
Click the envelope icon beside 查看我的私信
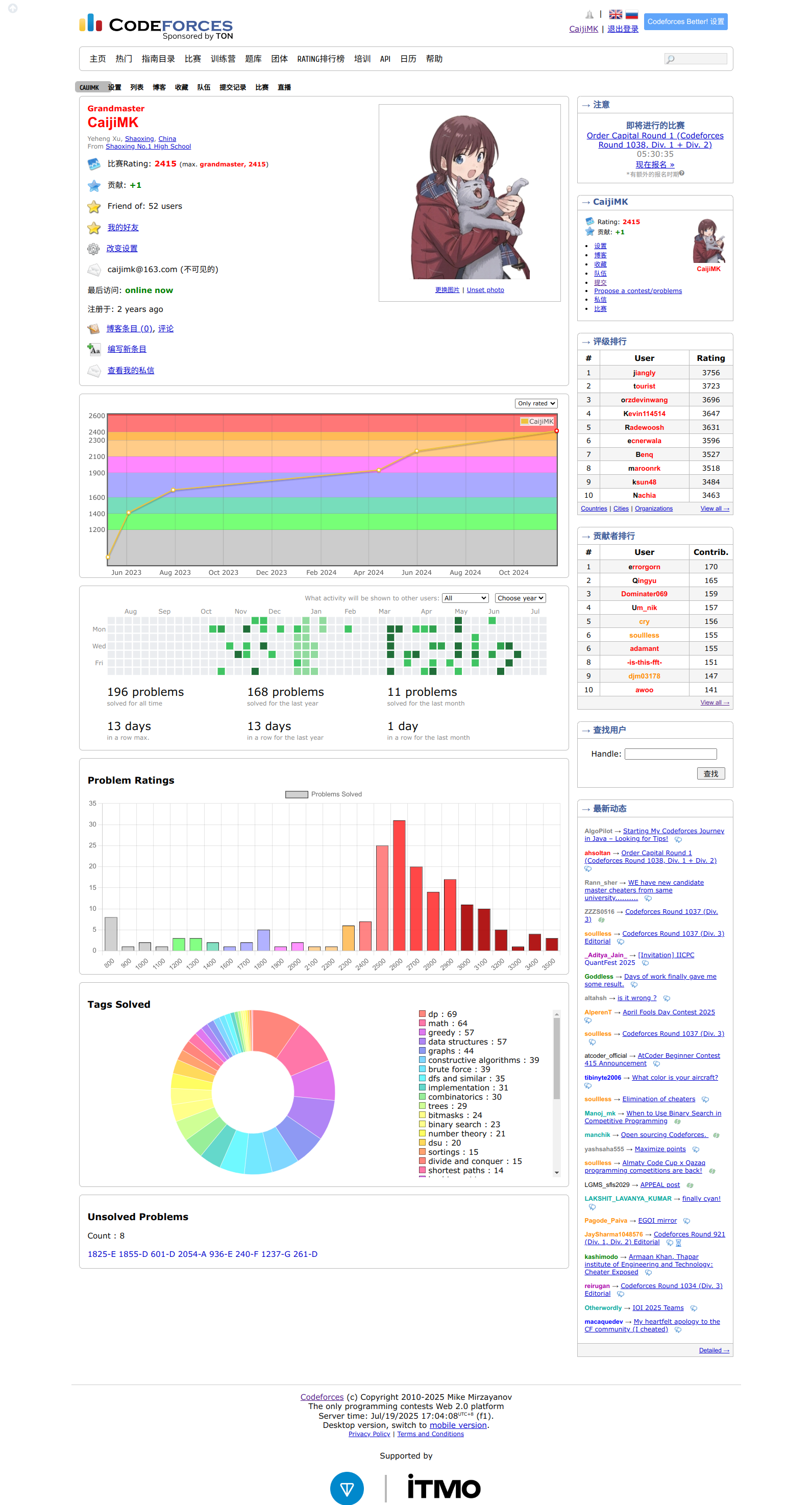[93, 371]
